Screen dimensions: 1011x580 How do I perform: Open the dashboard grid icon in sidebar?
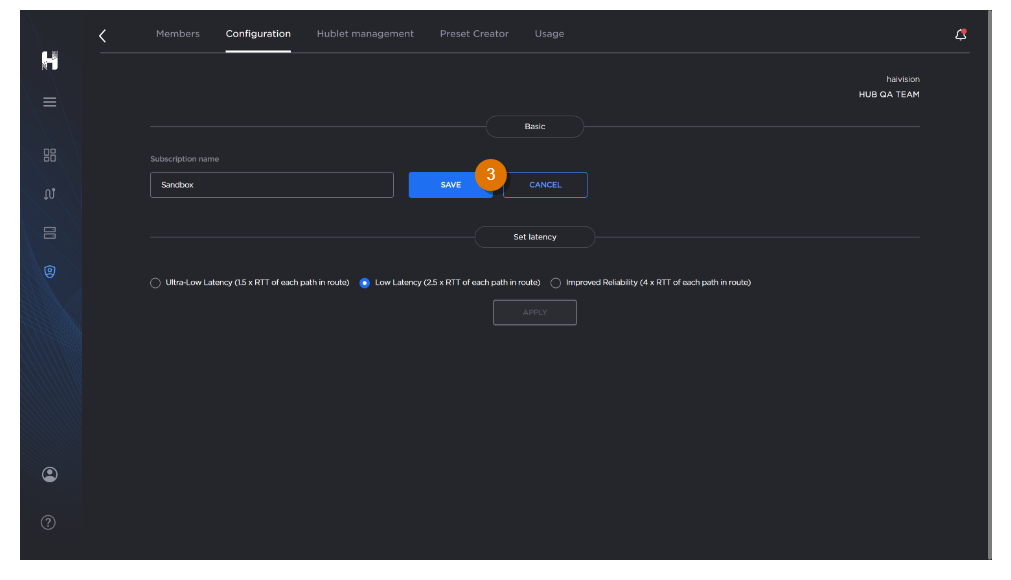tap(49, 155)
